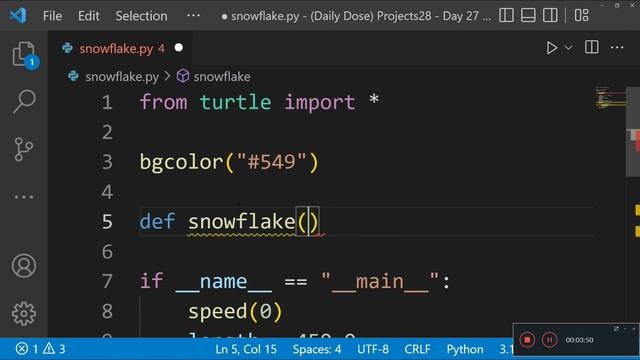Expand the run options dropdown arrow
Image resolution: width=640 pixels, height=360 pixels.
pos(568,48)
